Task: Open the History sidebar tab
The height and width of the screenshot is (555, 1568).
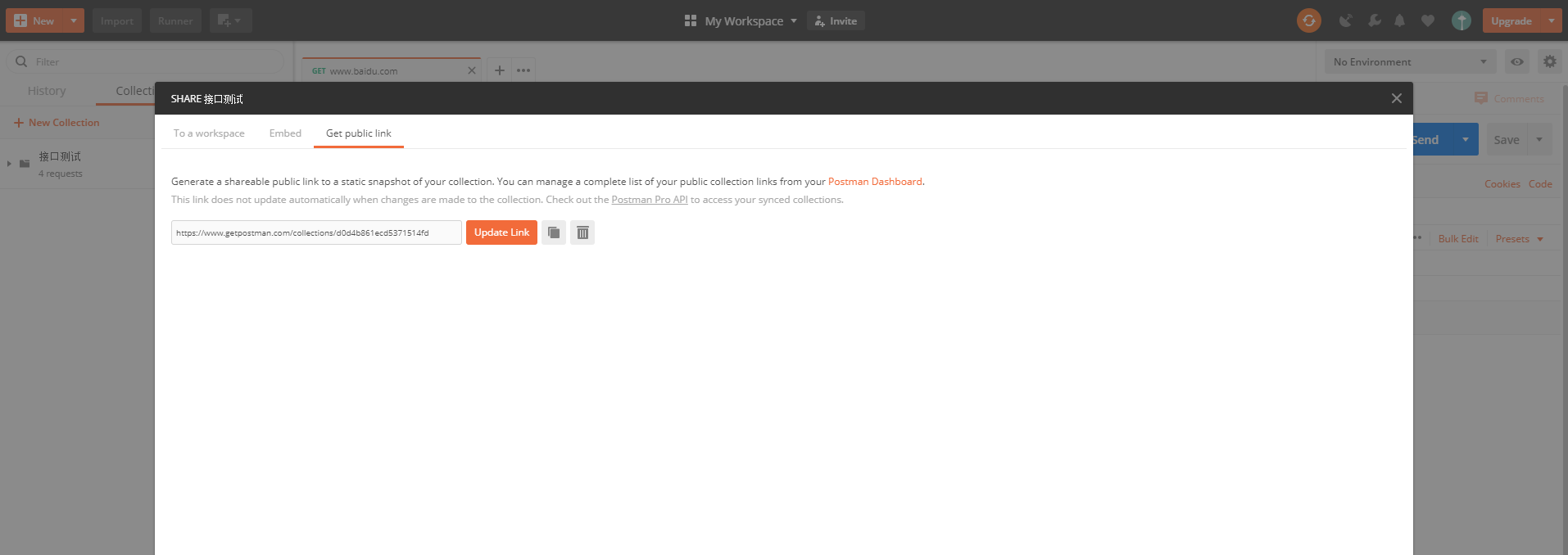Action: click(47, 91)
